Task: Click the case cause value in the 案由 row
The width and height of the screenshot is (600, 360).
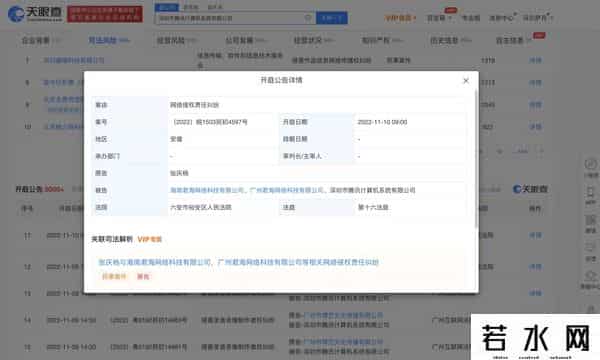Action: [194, 105]
